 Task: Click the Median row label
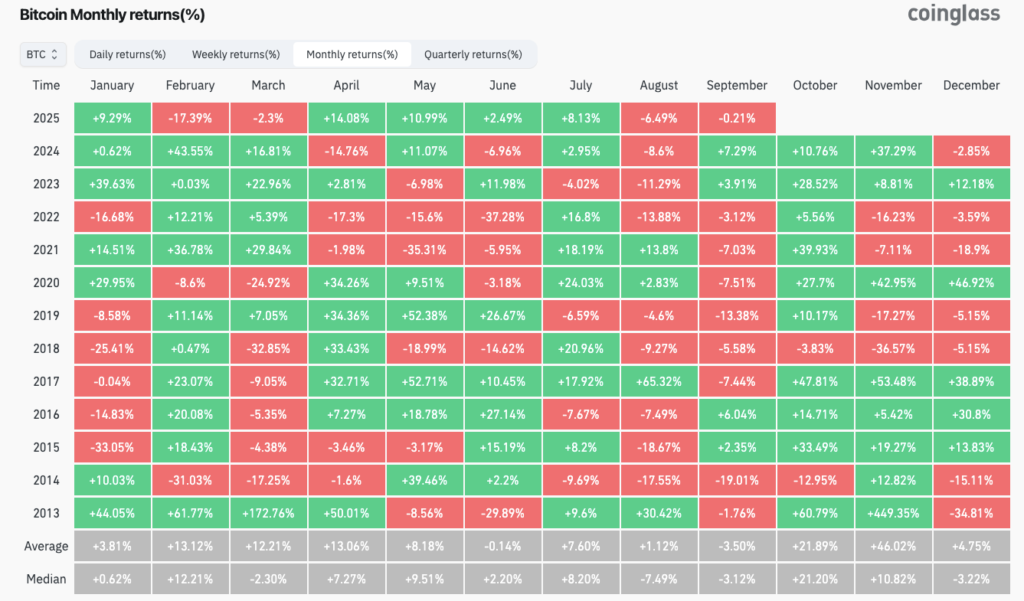click(x=46, y=579)
